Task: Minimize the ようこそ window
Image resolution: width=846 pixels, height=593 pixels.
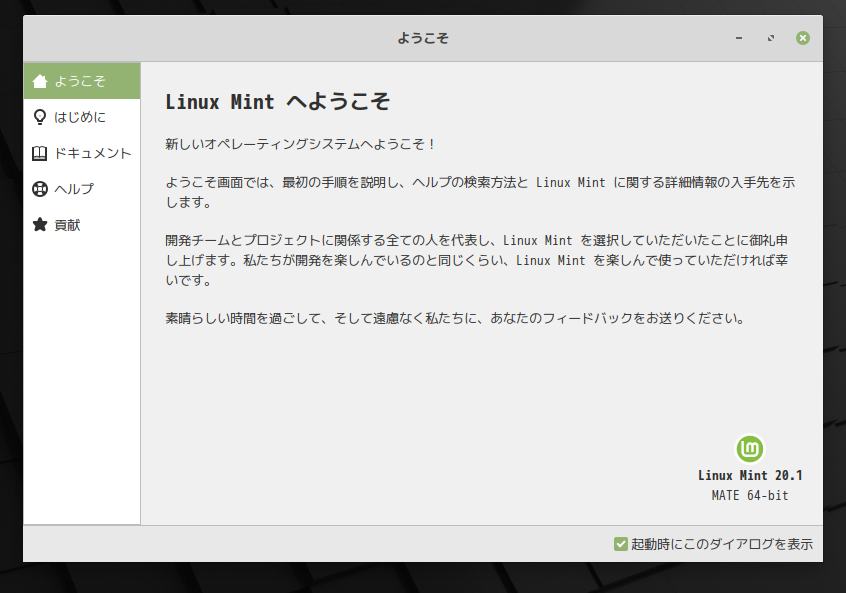Action: point(739,38)
